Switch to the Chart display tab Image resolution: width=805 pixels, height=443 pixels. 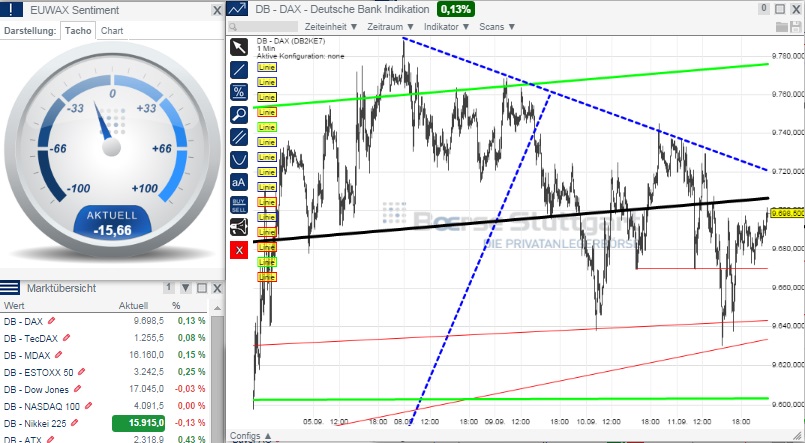click(112, 30)
